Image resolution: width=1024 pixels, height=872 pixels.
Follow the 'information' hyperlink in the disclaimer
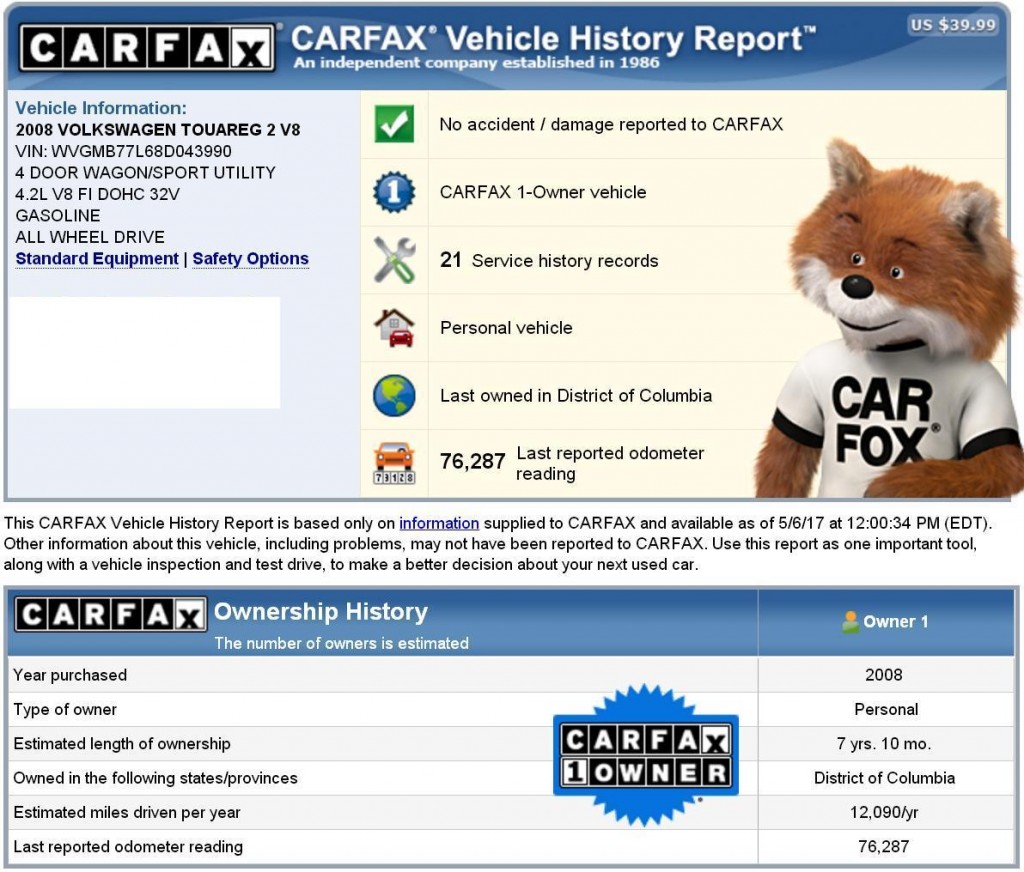coord(439,523)
